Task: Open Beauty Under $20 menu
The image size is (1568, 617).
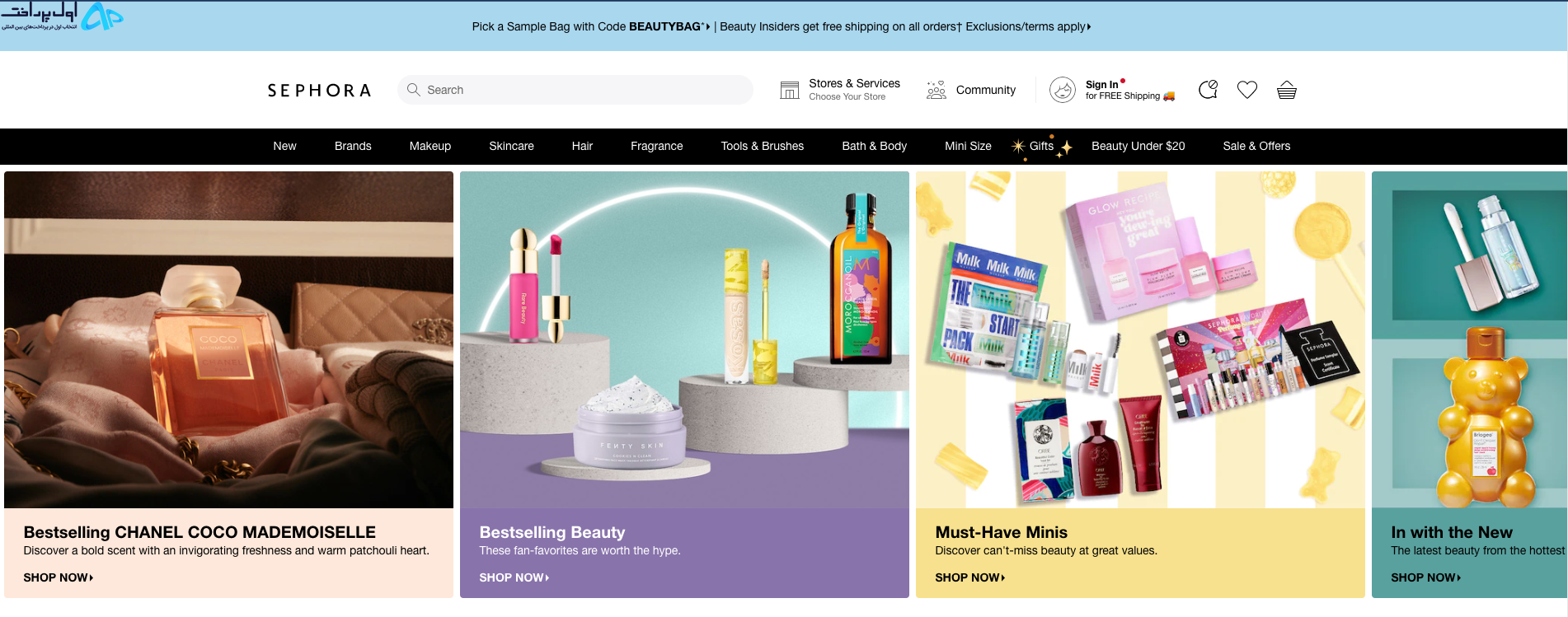Action: click(1138, 146)
